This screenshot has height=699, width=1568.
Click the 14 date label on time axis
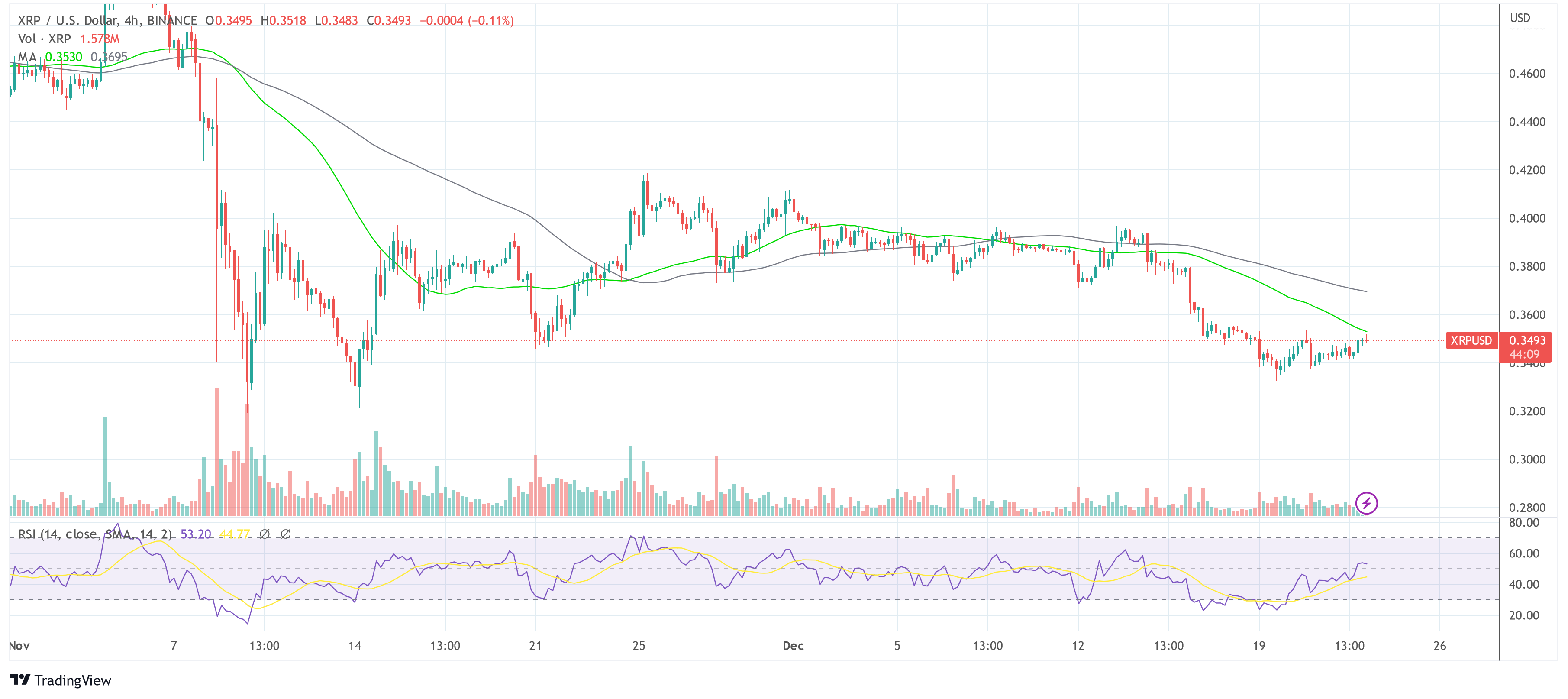(x=355, y=645)
